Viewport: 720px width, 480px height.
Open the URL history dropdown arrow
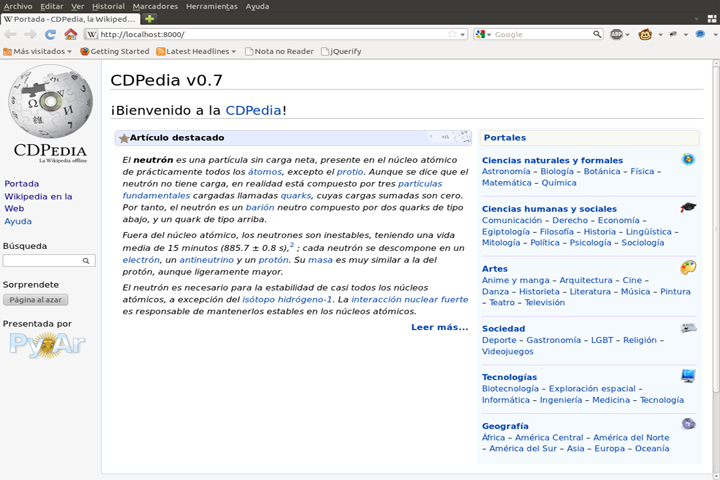462,34
